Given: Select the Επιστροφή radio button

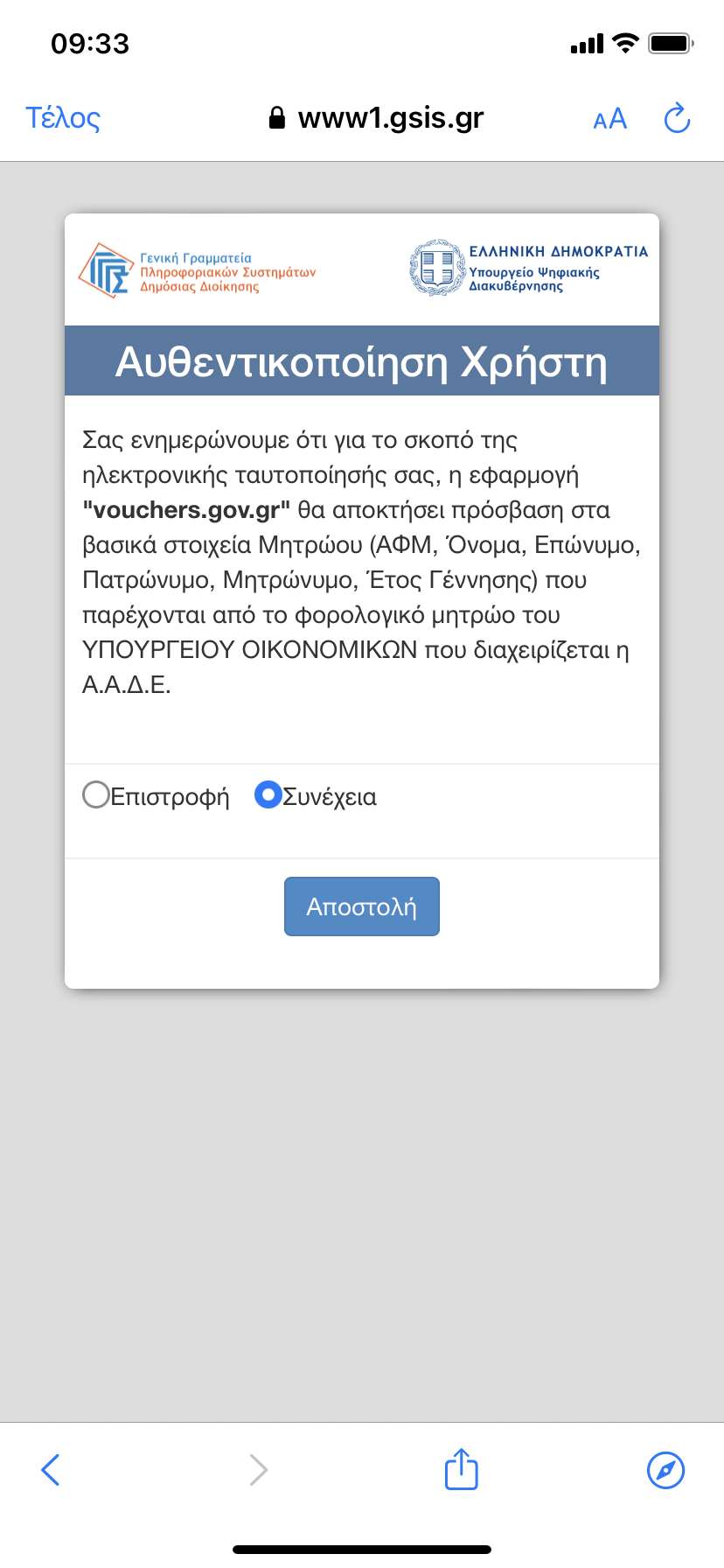Looking at the screenshot, I should click(95, 794).
